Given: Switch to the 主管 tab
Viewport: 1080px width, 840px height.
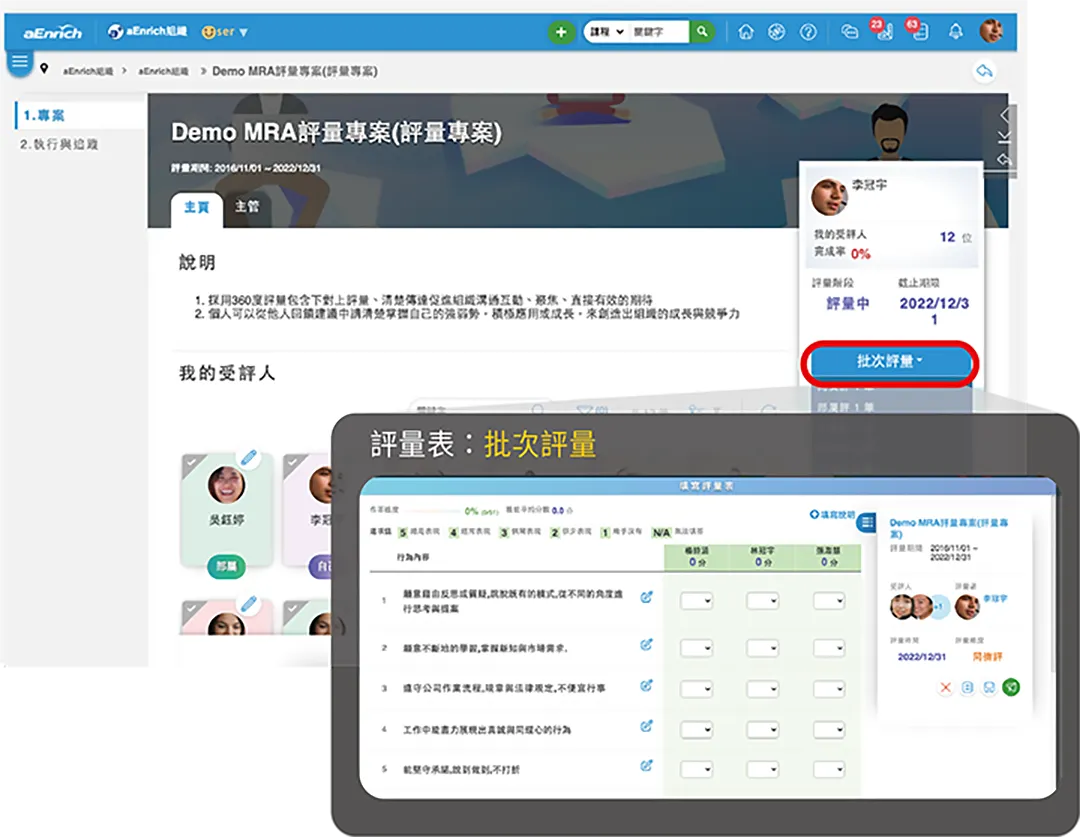Looking at the screenshot, I should 247,207.
